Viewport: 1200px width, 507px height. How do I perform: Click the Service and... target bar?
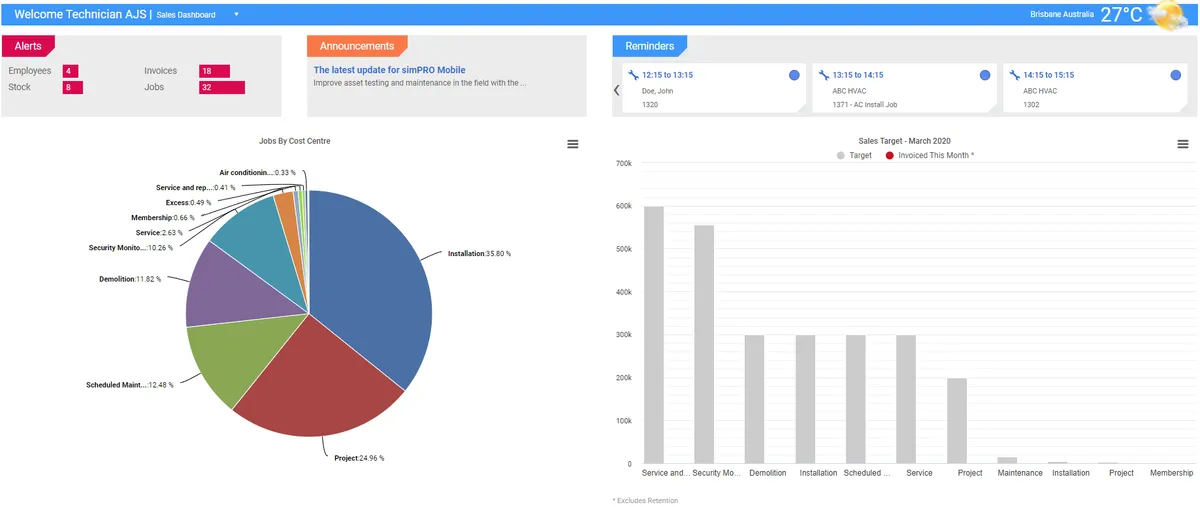click(x=653, y=335)
